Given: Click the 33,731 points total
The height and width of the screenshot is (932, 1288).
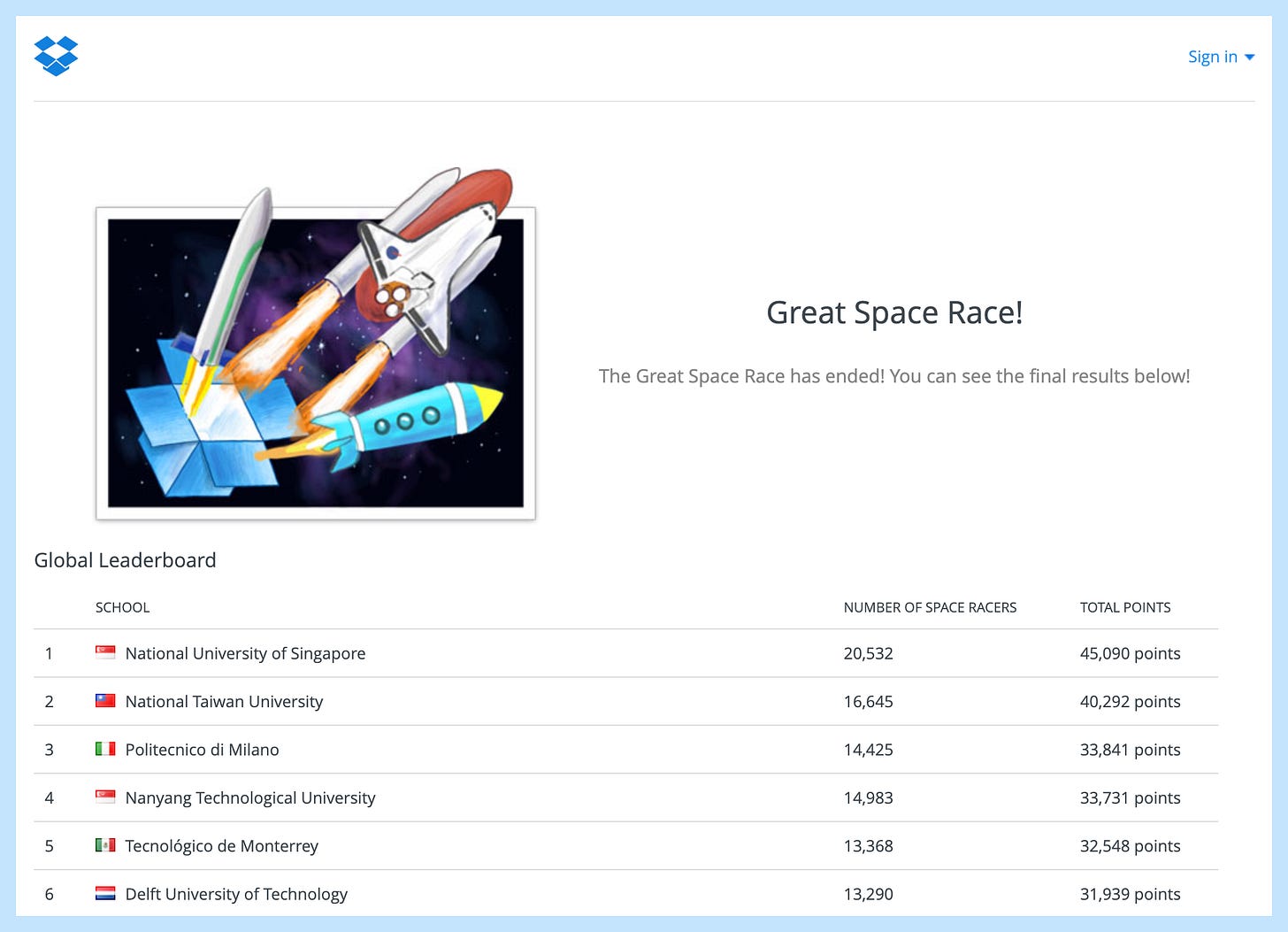Looking at the screenshot, I should (1130, 797).
